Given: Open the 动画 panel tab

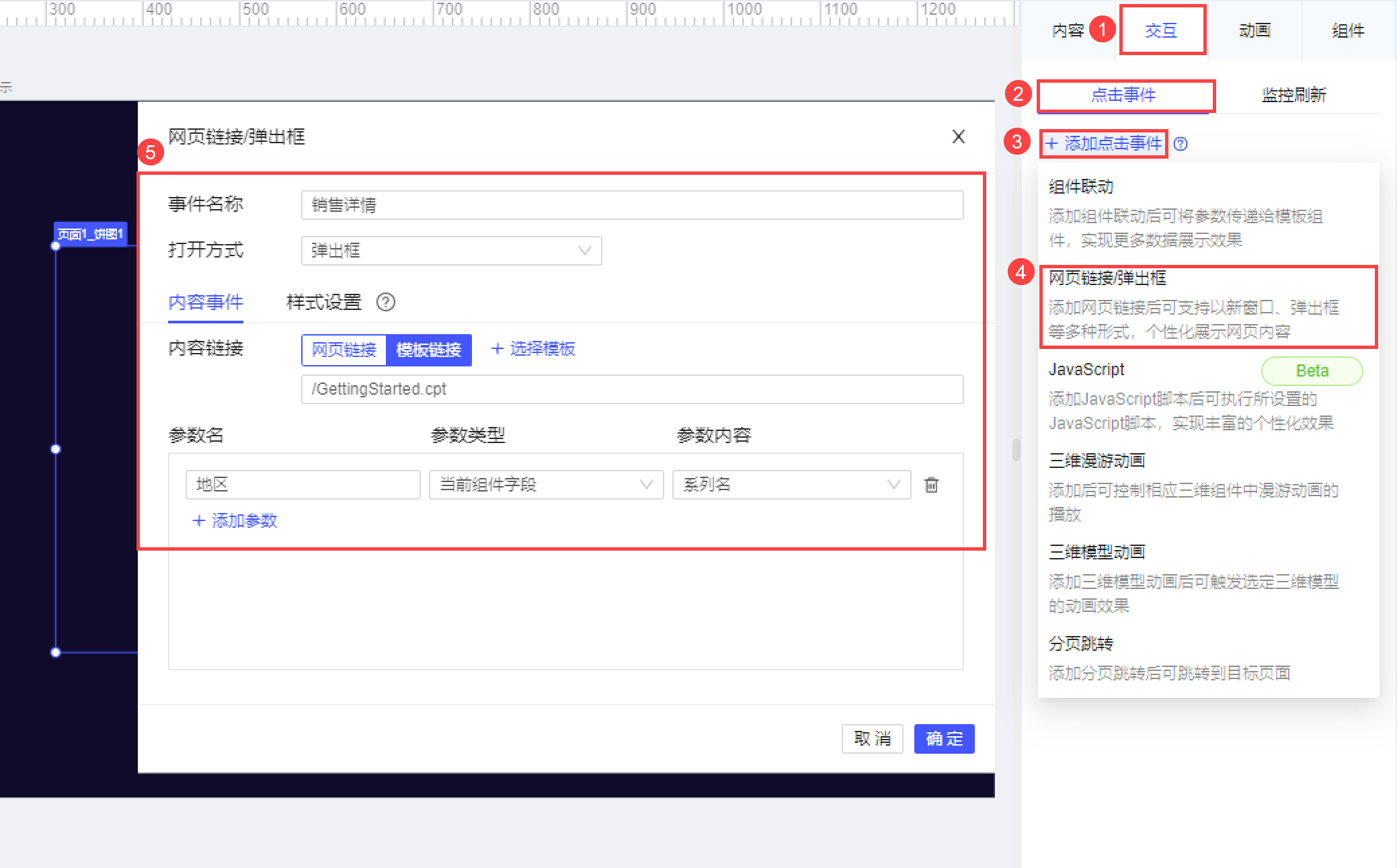Looking at the screenshot, I should [x=1254, y=31].
